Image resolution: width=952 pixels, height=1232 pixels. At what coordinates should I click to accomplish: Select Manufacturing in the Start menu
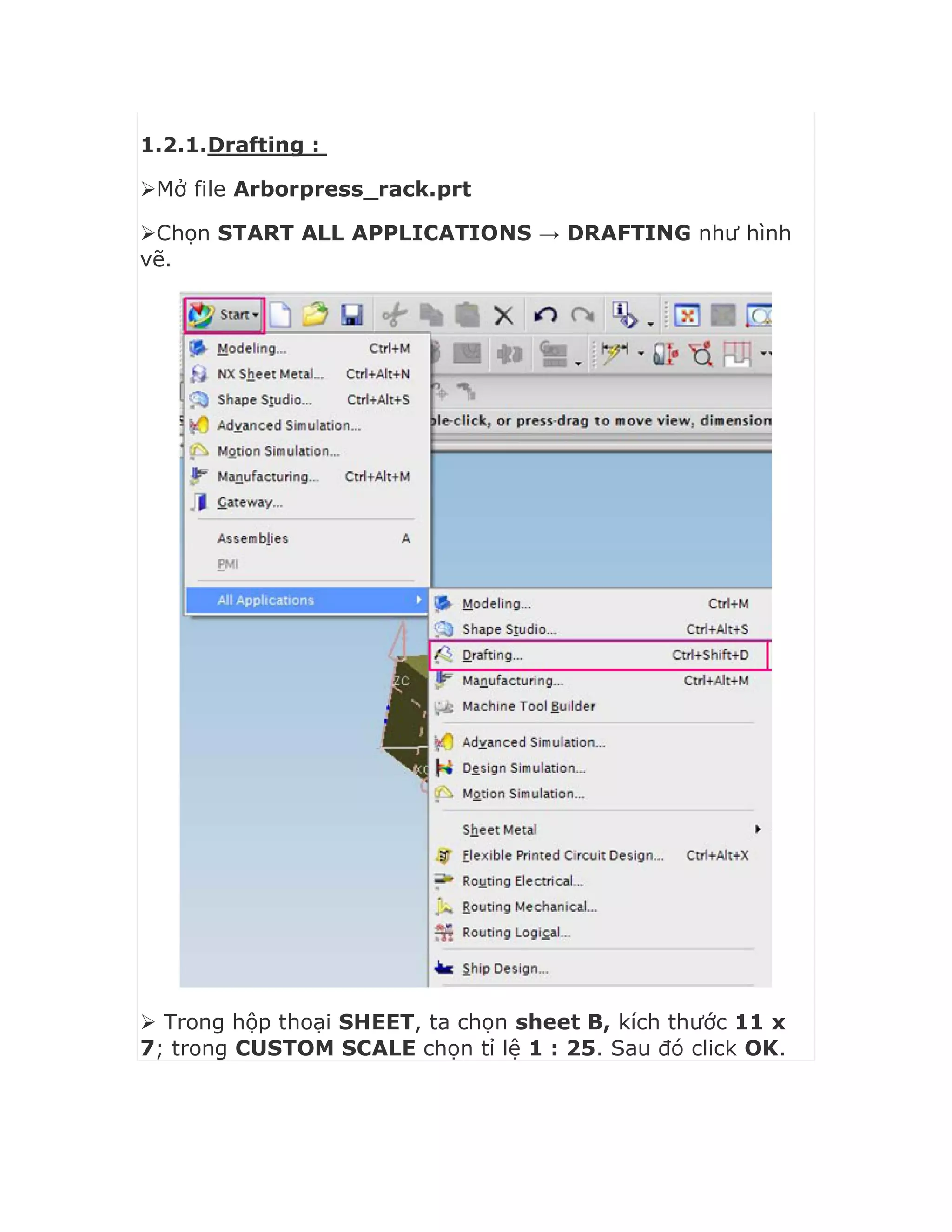click(x=307, y=477)
